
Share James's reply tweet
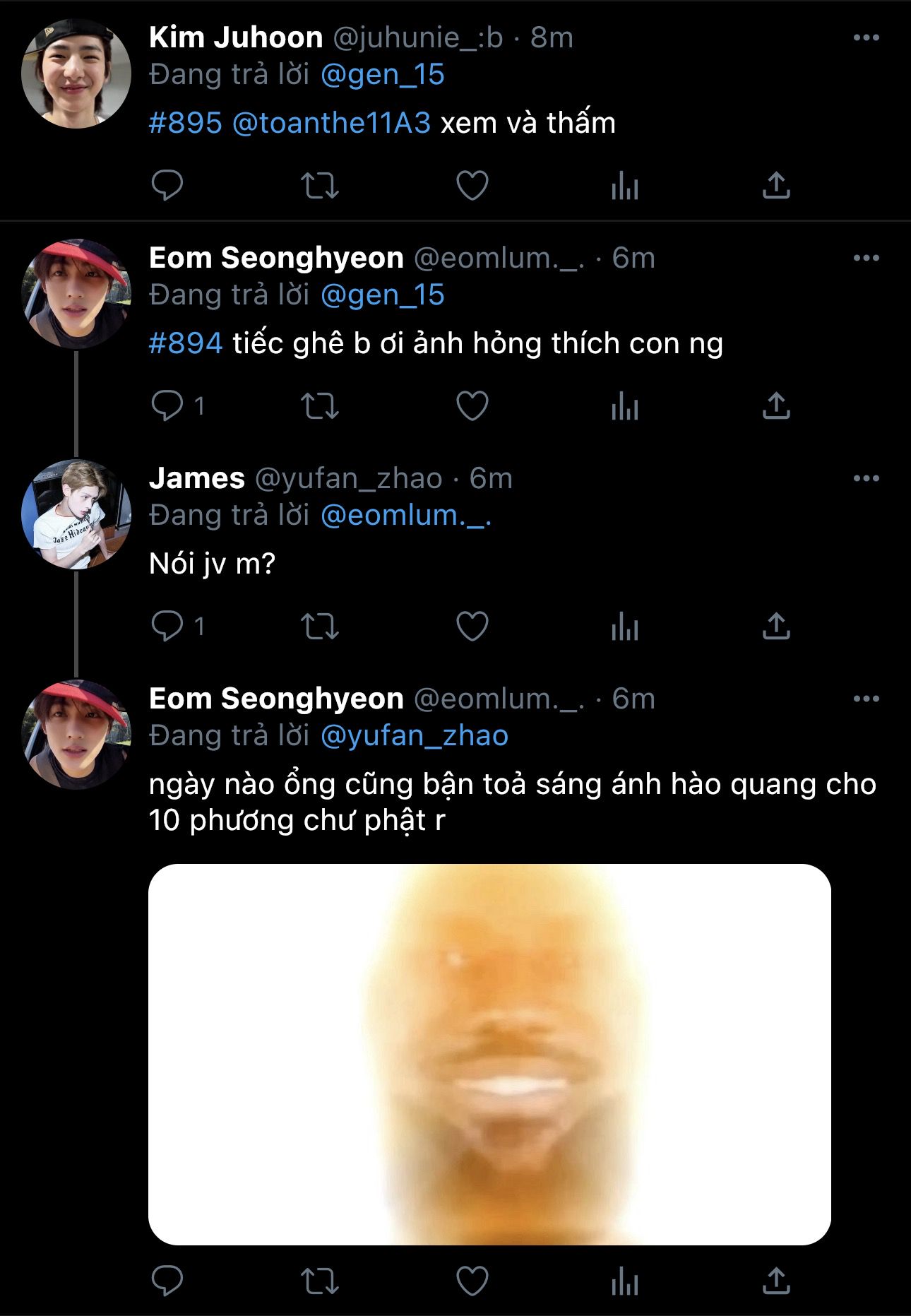[776, 626]
